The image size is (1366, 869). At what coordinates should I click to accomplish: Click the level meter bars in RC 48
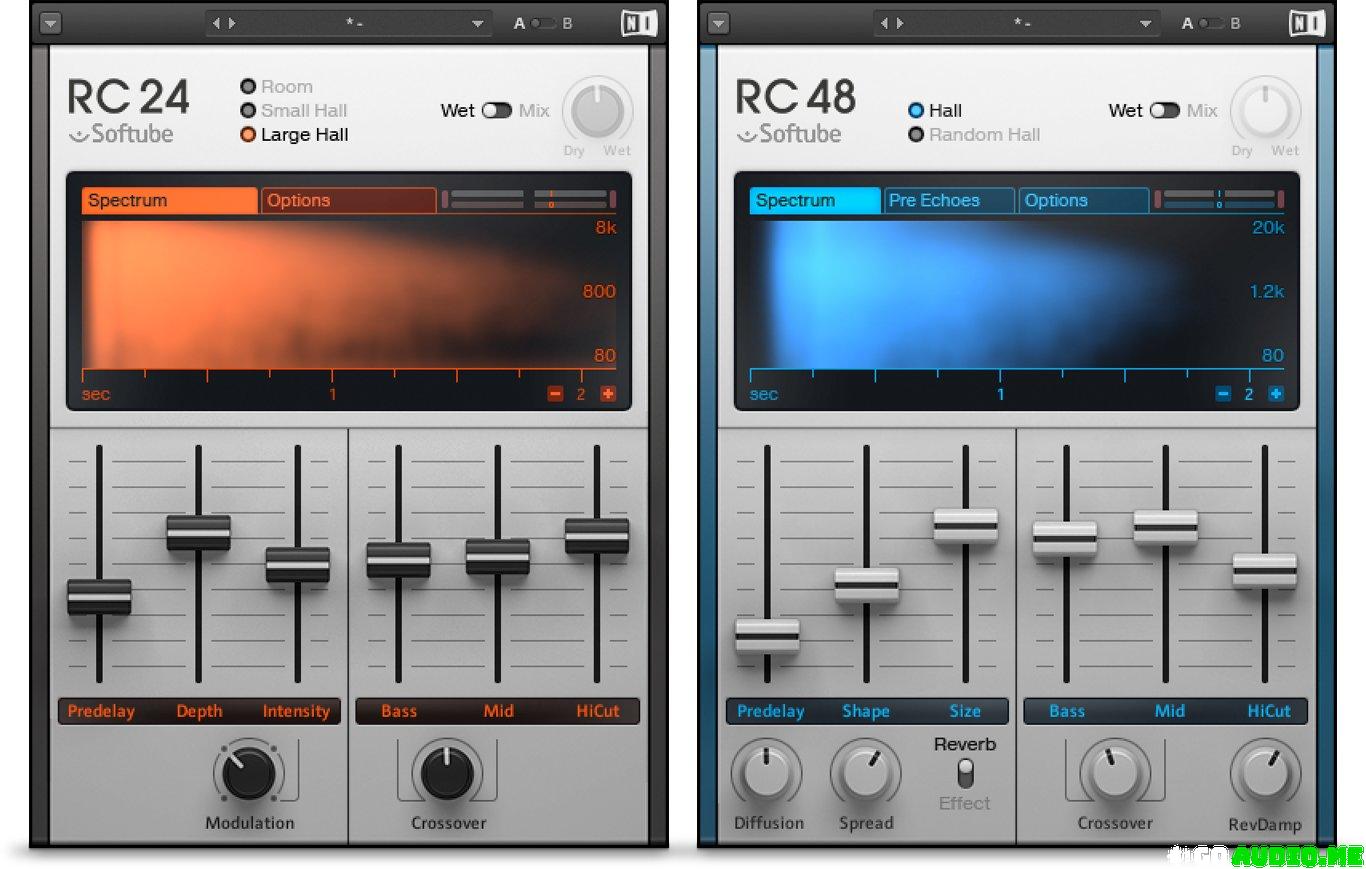click(1219, 200)
